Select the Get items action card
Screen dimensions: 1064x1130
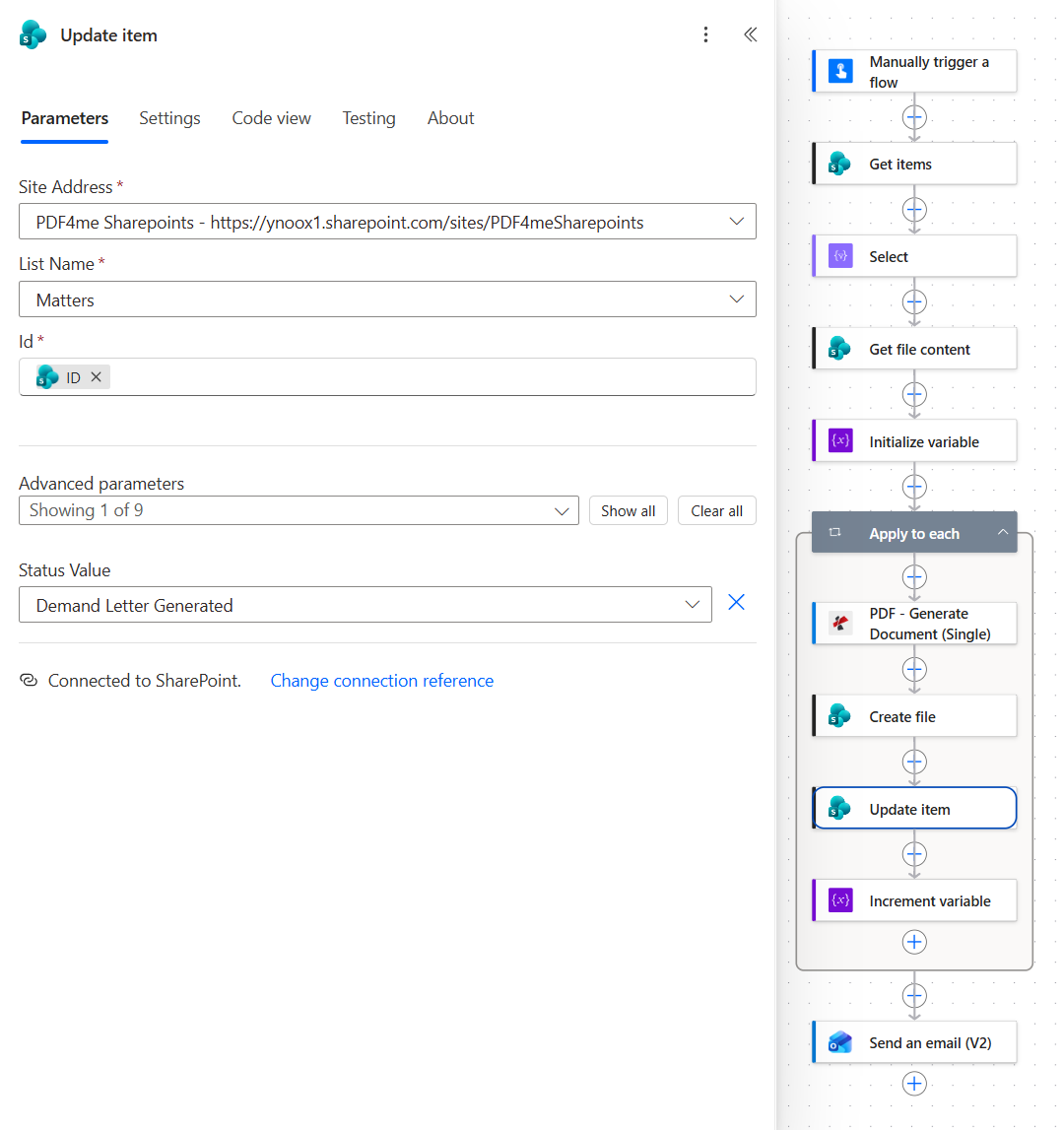click(914, 164)
